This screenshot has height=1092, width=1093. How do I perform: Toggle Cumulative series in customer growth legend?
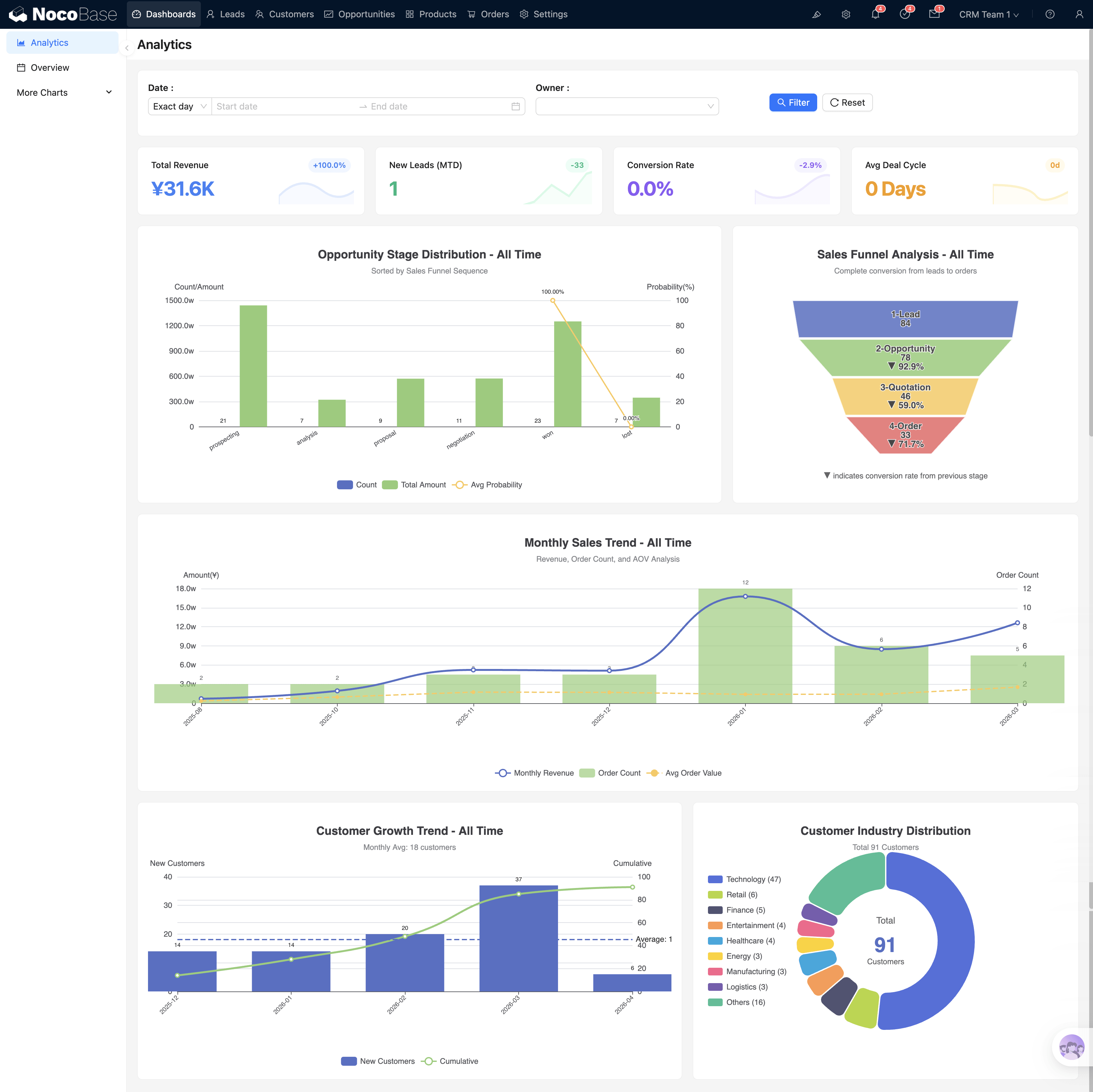pos(450,1061)
